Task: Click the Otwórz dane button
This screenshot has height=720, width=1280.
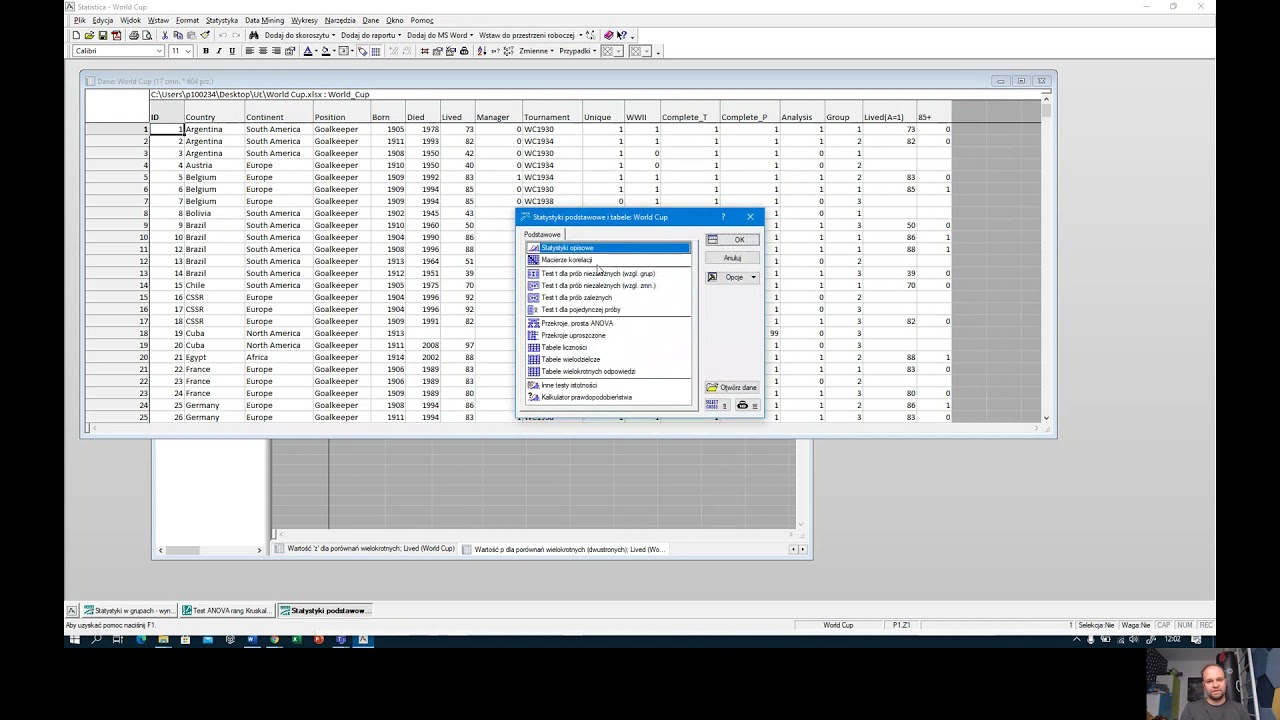Action: (732, 387)
